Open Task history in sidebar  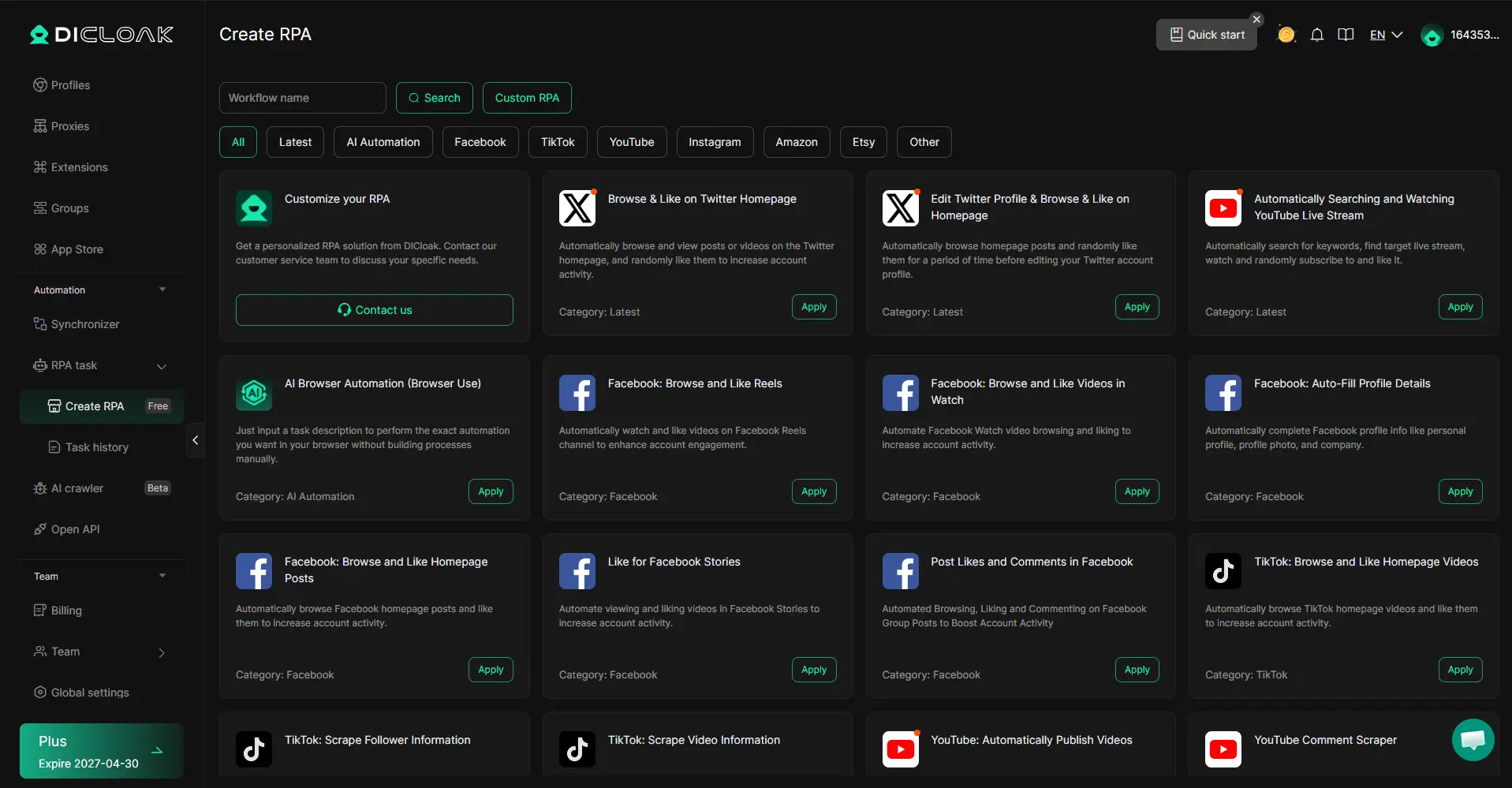96,447
